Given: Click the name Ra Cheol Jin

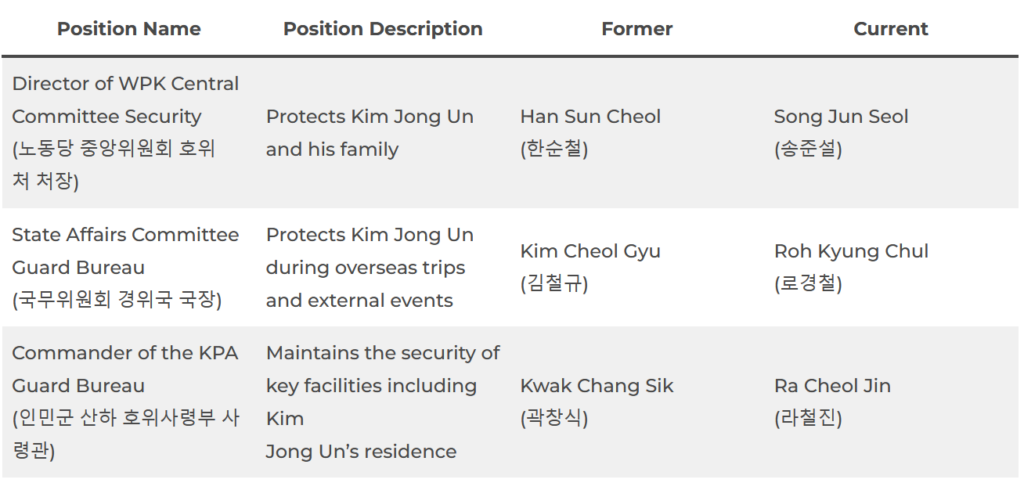Looking at the screenshot, I should 832,386.
